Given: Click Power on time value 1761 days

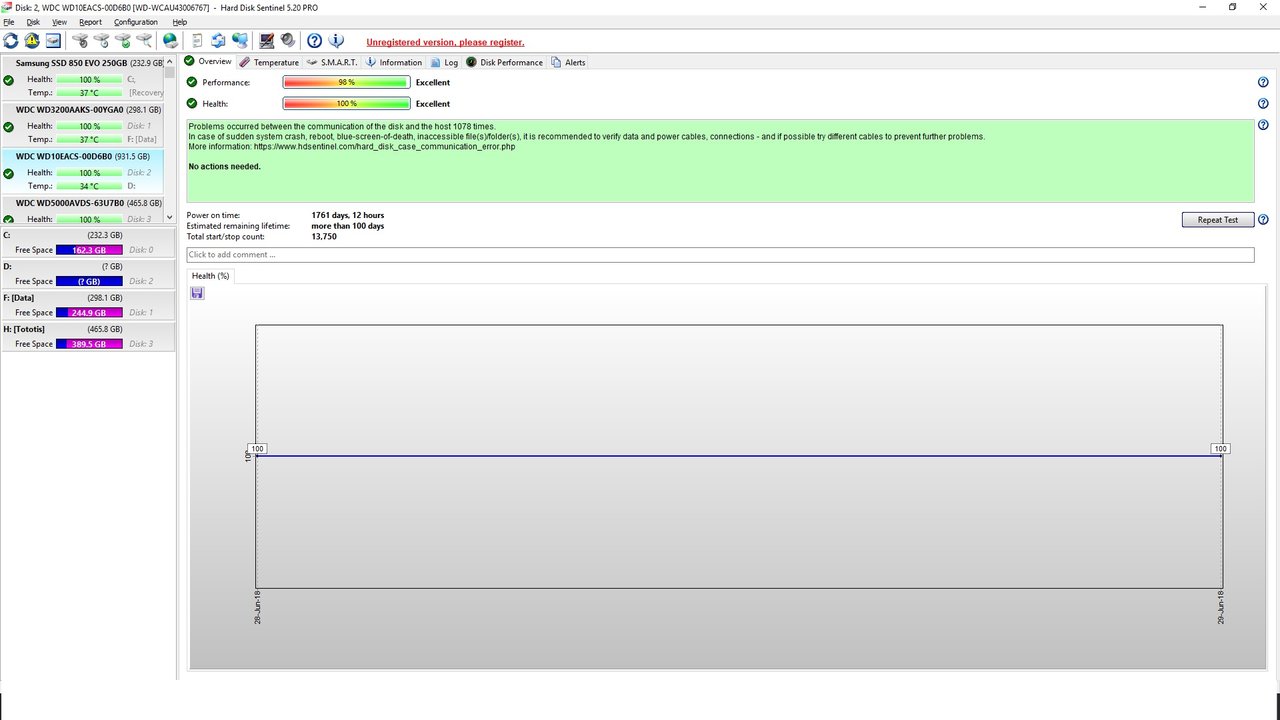Looking at the screenshot, I should [348, 215].
